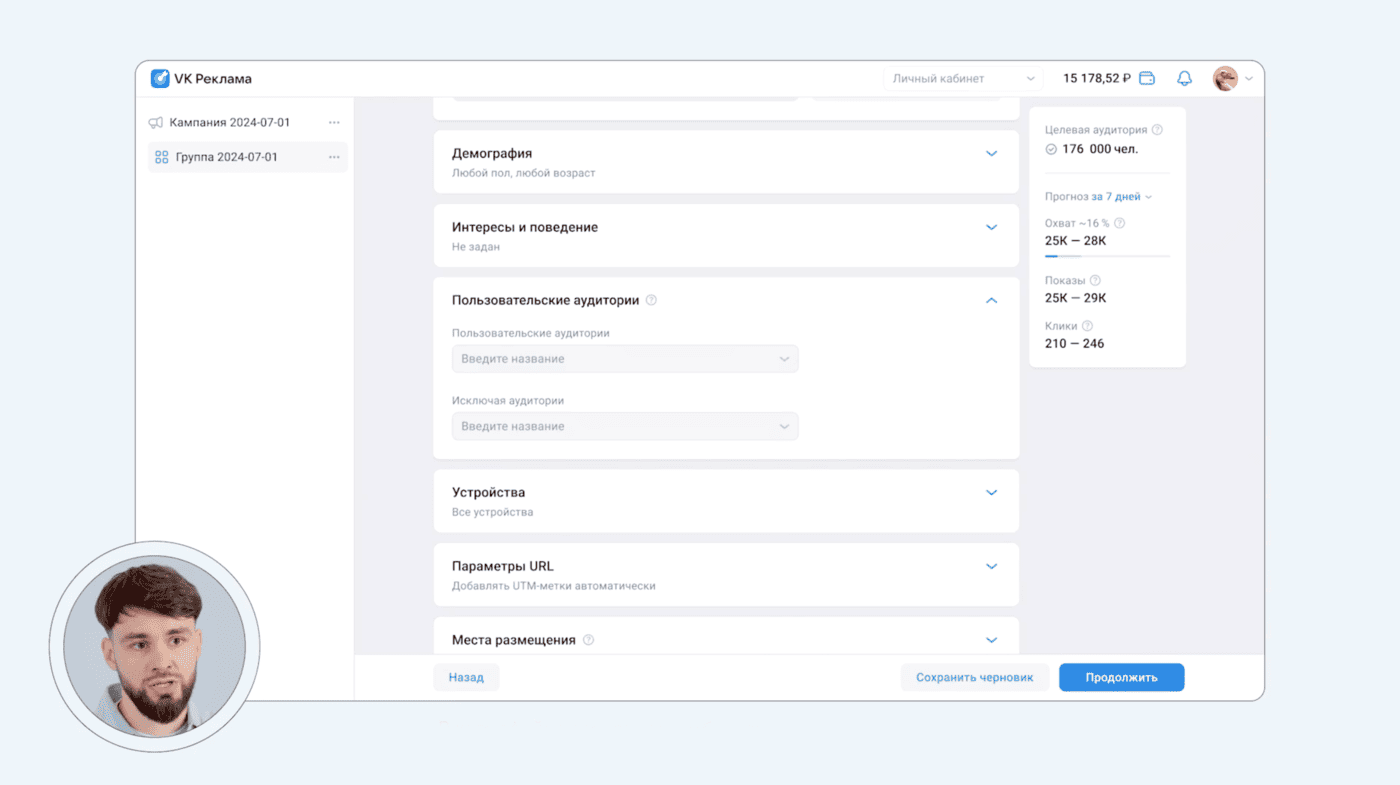The image size is (1400, 785).
Task: Click the grid icon beside Группа 2024-07-01
Action: [162, 157]
